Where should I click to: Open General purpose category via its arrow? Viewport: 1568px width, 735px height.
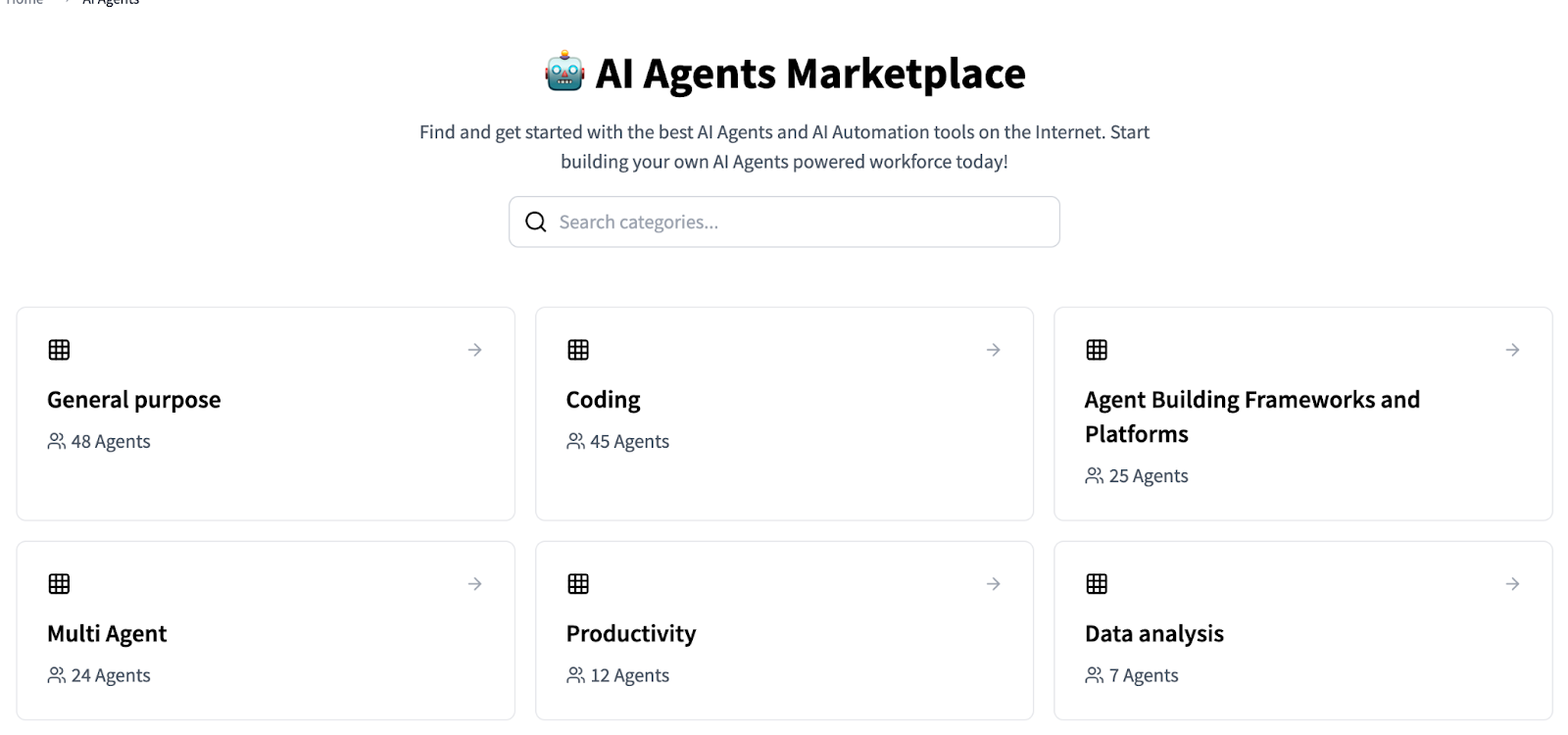(x=475, y=350)
